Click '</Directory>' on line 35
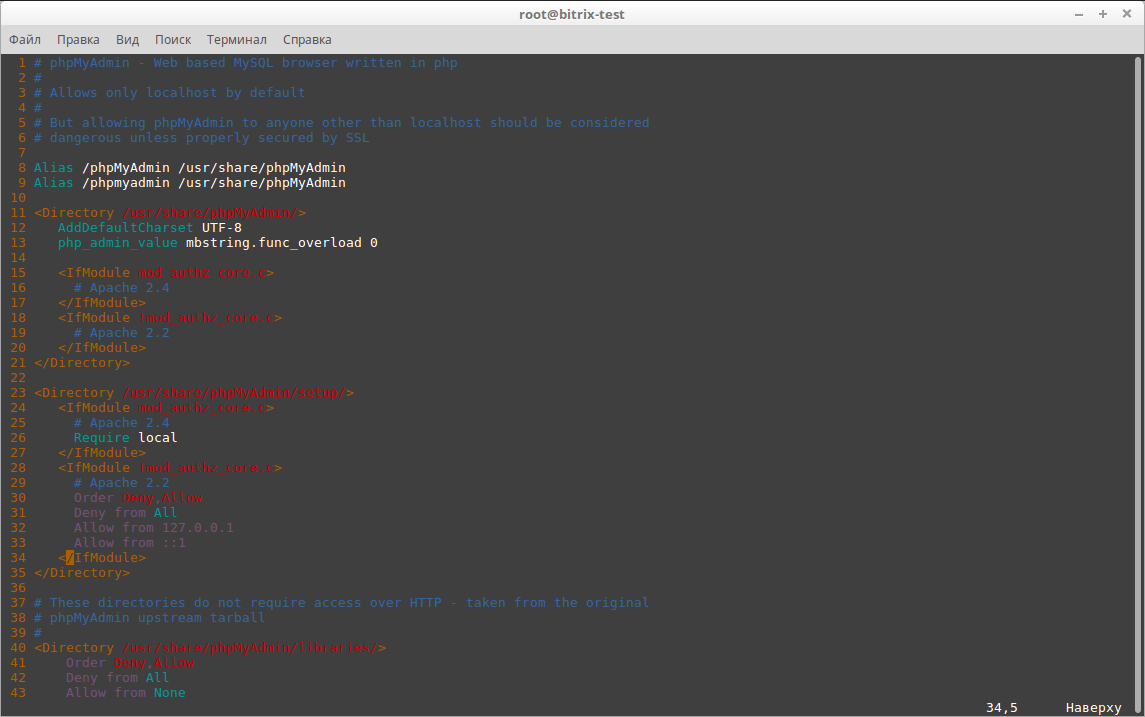1145x717 pixels. coord(82,572)
